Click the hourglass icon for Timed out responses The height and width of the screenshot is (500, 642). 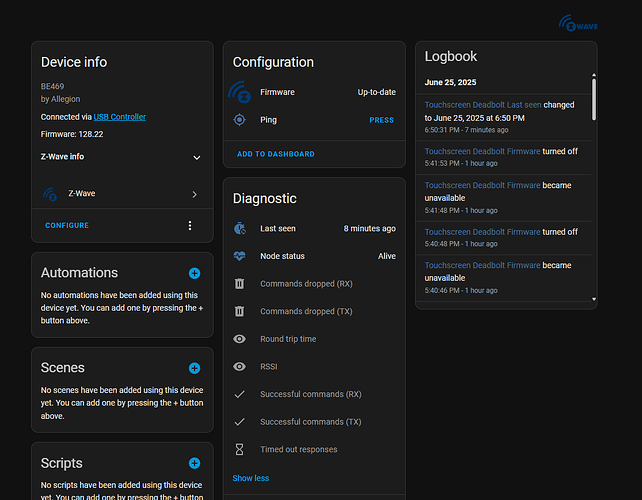click(240, 450)
